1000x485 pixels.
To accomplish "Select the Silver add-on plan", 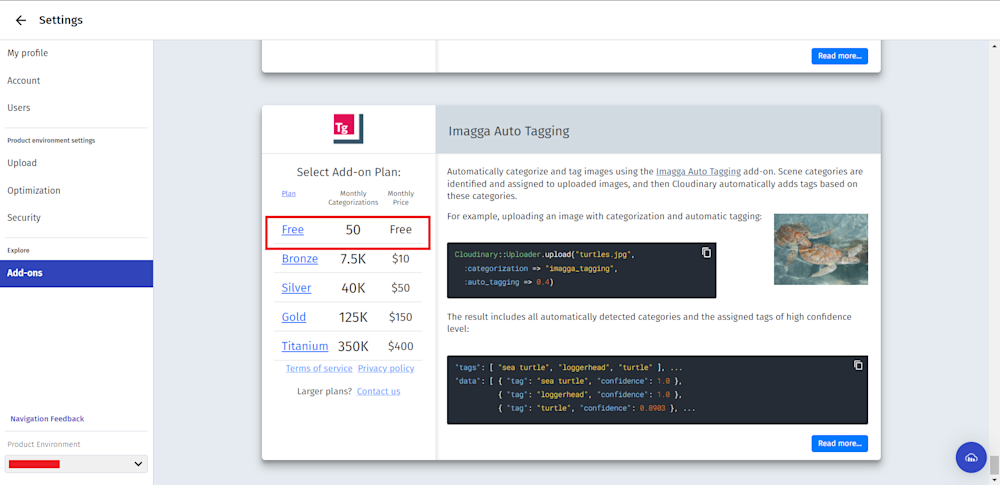I will (x=297, y=288).
